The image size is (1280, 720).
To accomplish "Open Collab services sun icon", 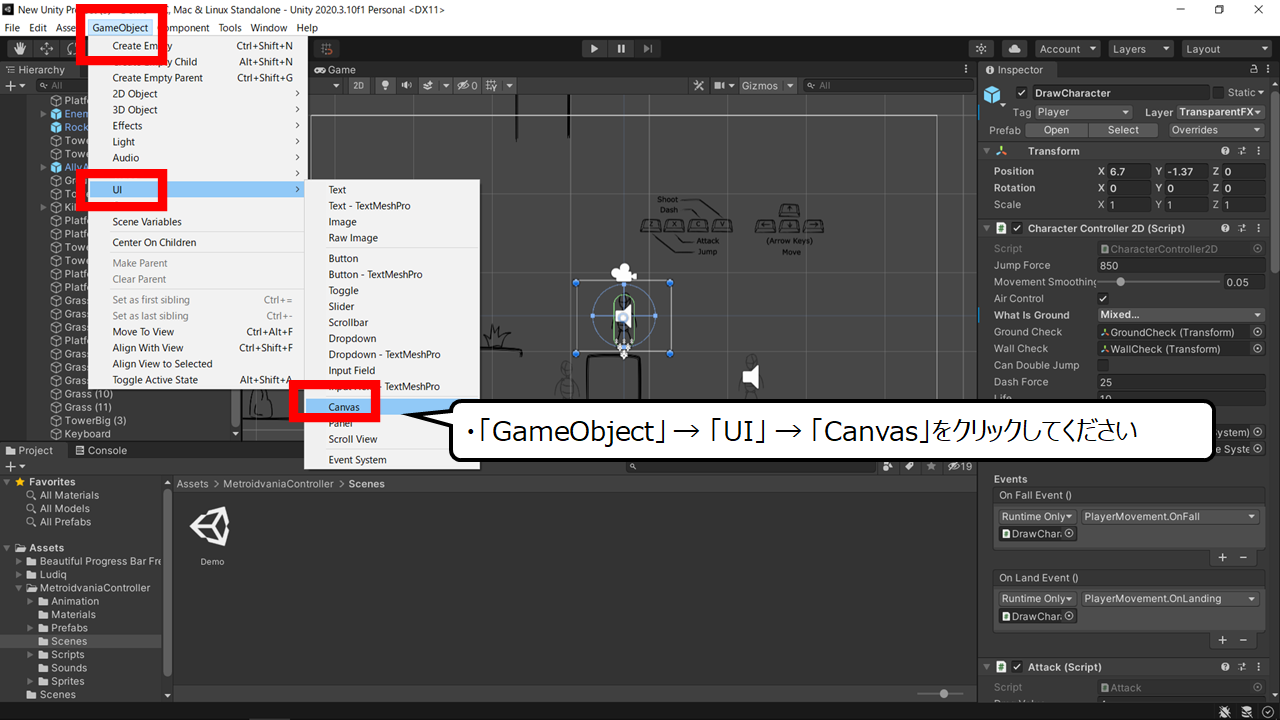I will pyautogui.click(x=982, y=49).
